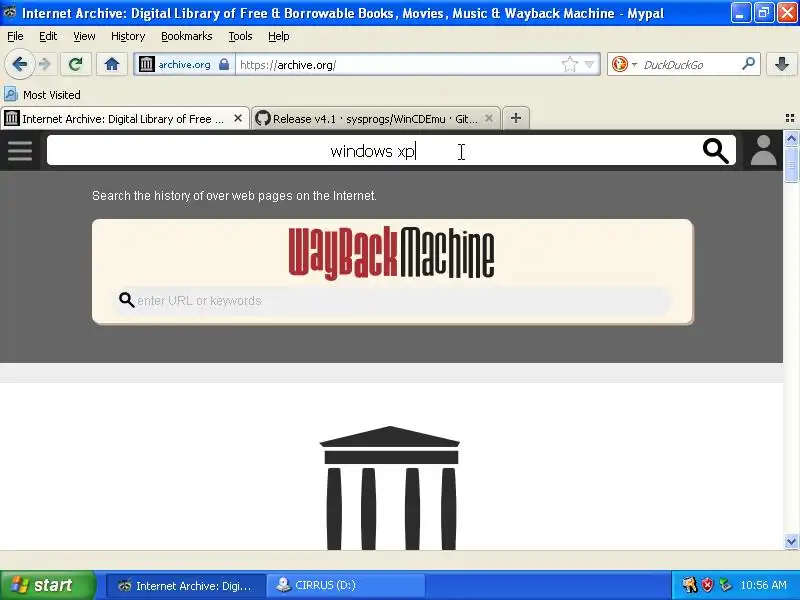800x600 pixels.
Task: Go to the browser home page
Action: click(x=112, y=64)
